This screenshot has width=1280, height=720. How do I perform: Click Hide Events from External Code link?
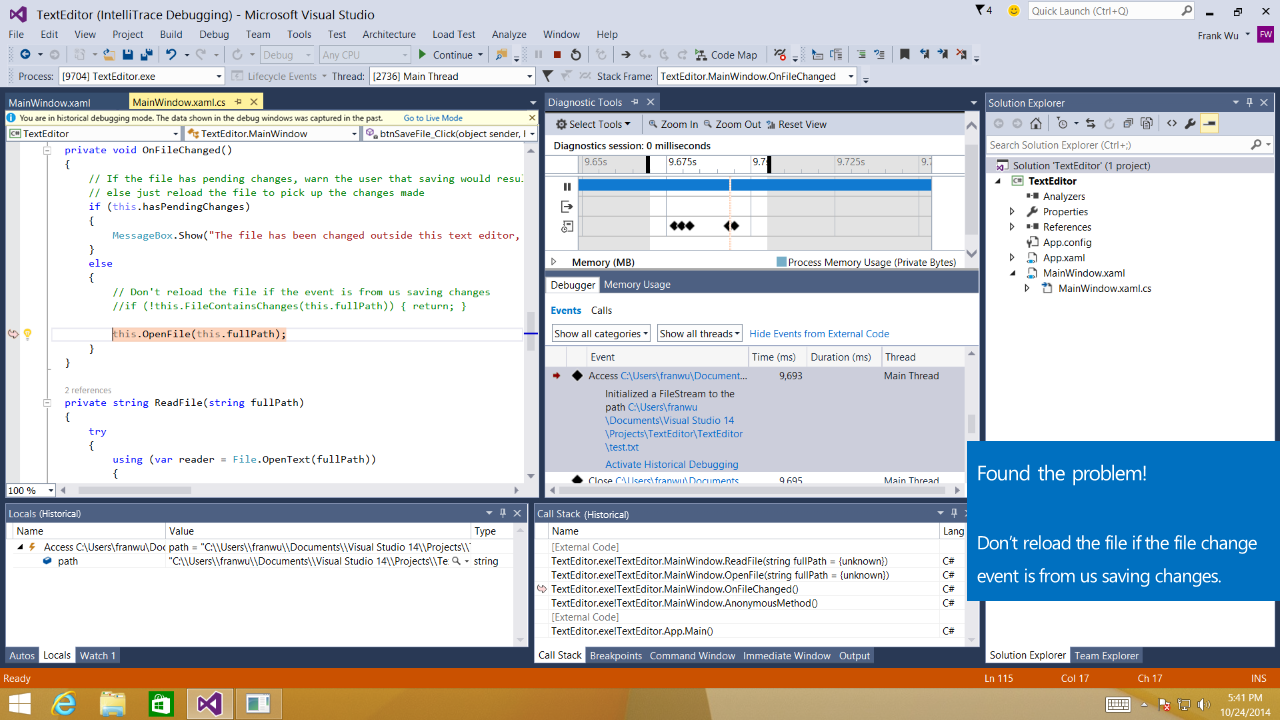[x=819, y=334]
